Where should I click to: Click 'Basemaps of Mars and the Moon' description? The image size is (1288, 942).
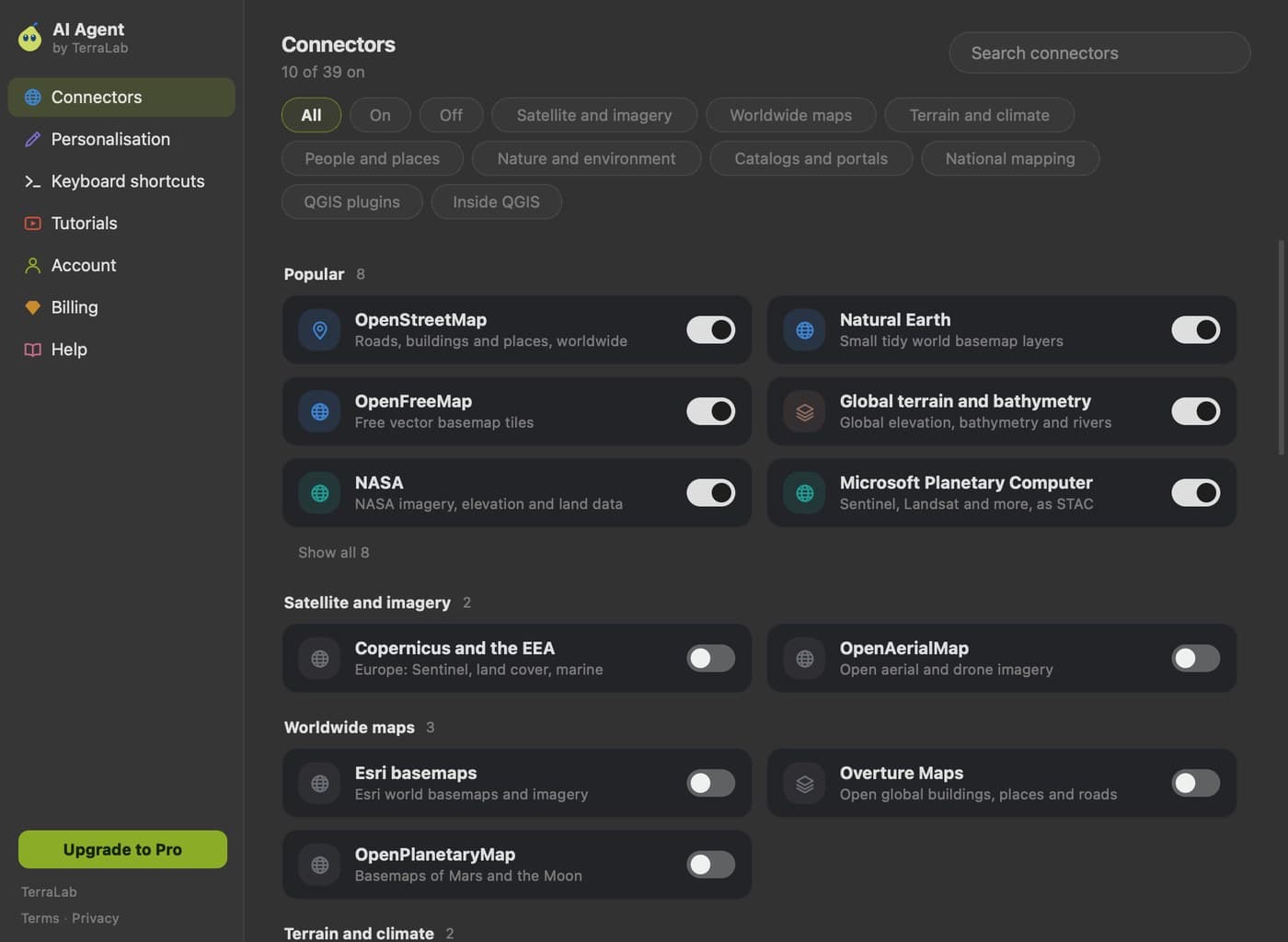pos(468,876)
